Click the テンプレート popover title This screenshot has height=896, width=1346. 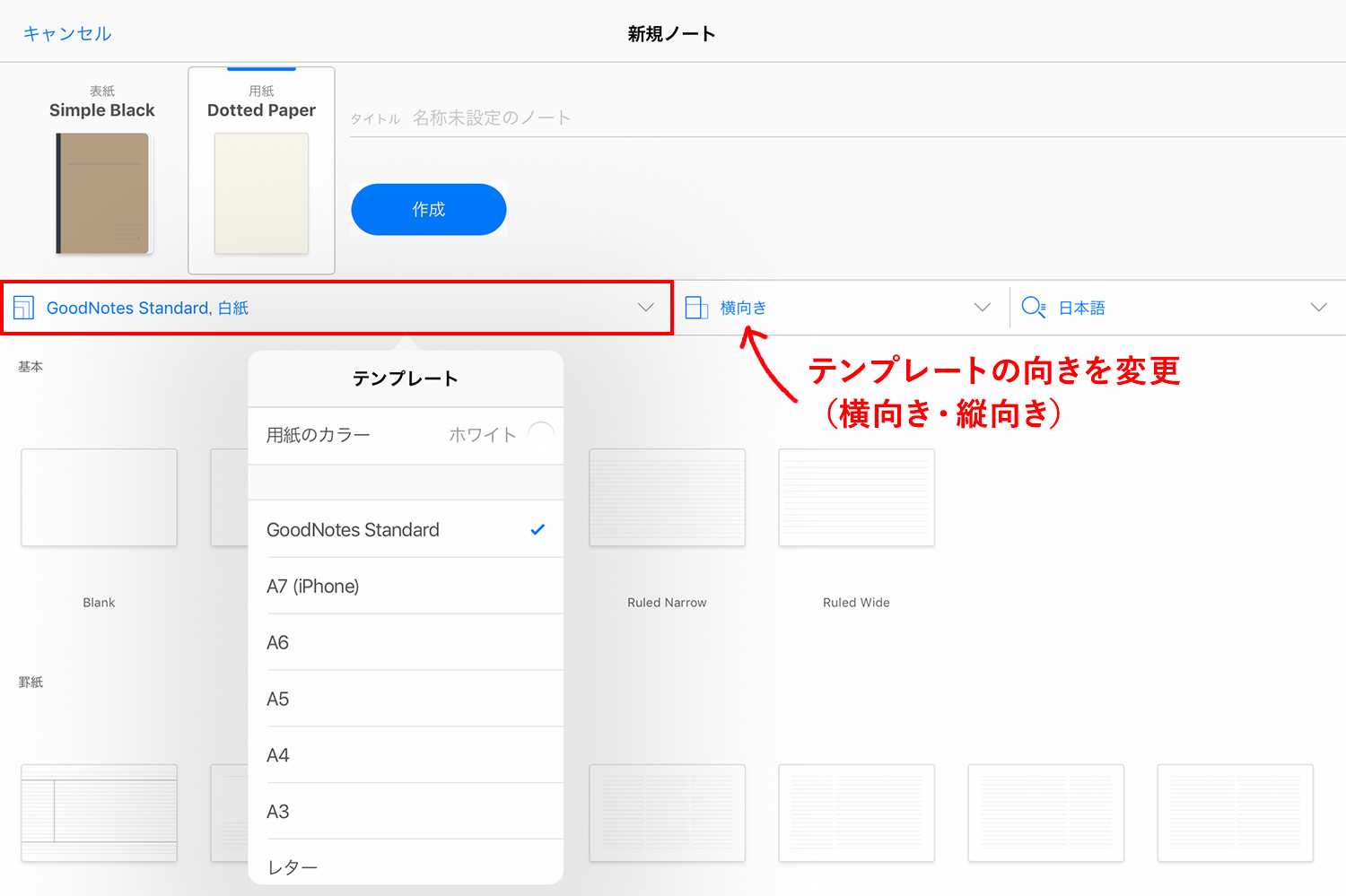pyautogui.click(x=406, y=378)
